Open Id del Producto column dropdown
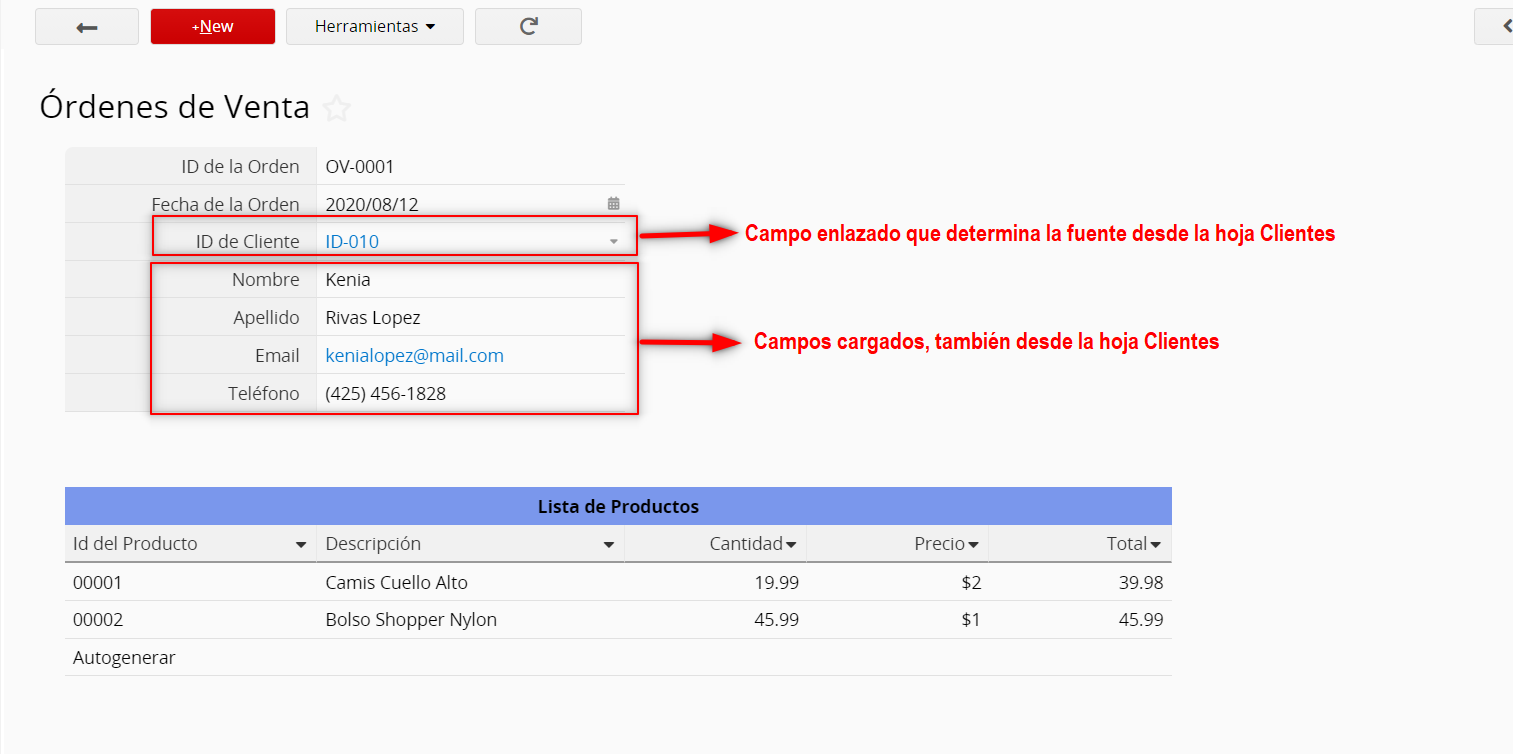1513x754 pixels. (x=300, y=545)
